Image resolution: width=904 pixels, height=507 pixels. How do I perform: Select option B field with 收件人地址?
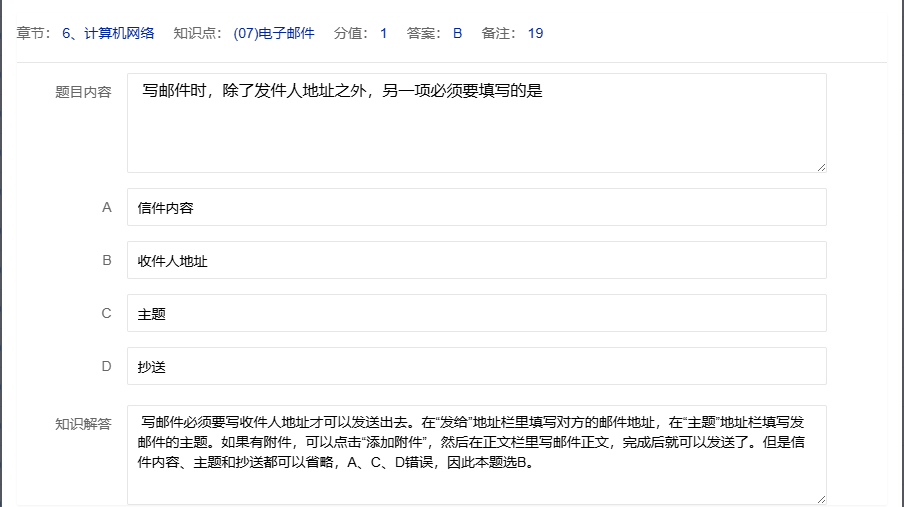tap(476, 260)
